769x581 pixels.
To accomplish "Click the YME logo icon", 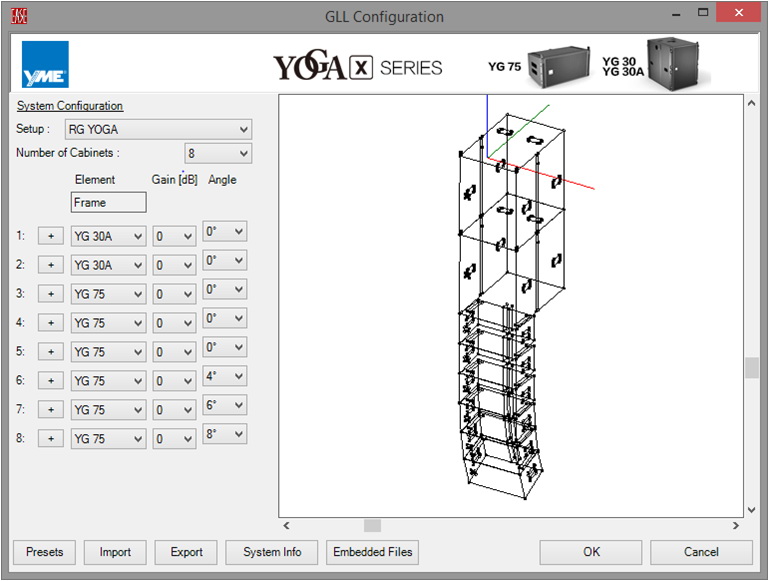I will pyautogui.click(x=45, y=65).
